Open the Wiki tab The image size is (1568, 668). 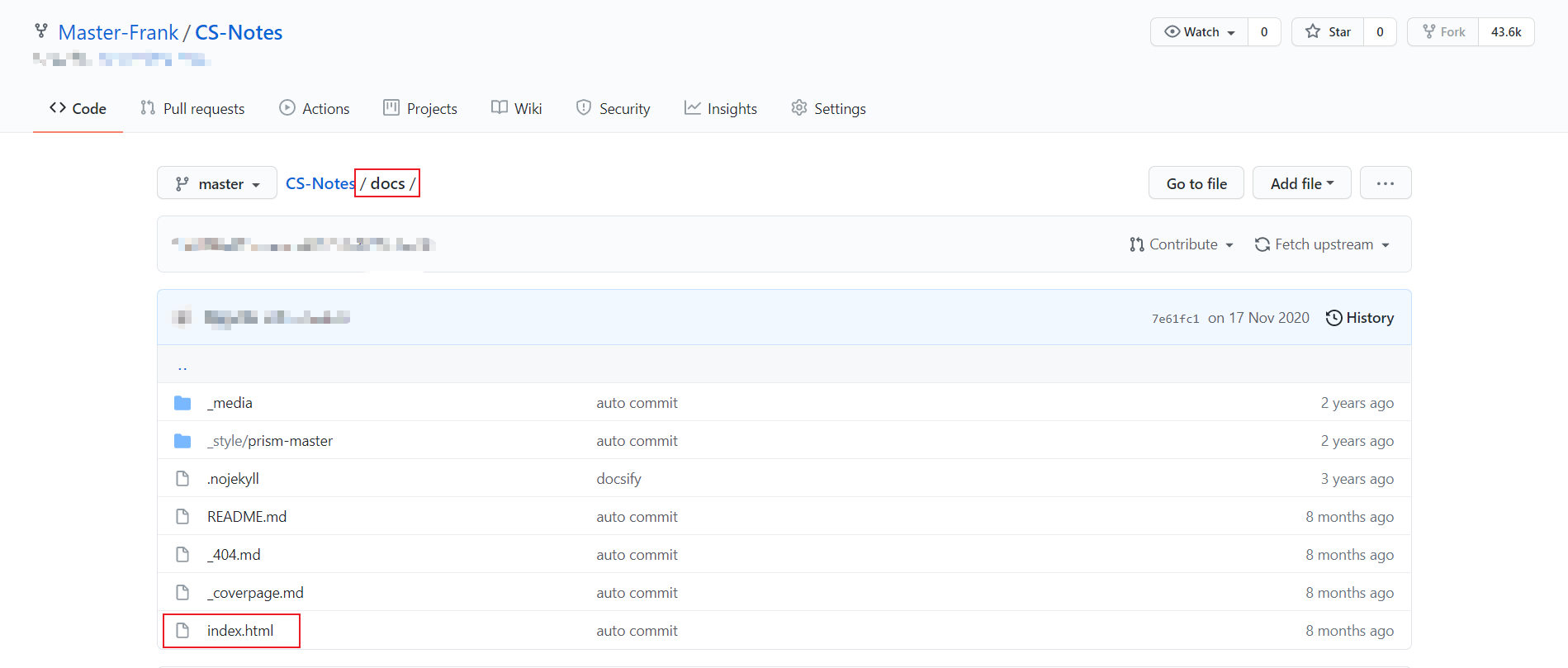[x=517, y=108]
